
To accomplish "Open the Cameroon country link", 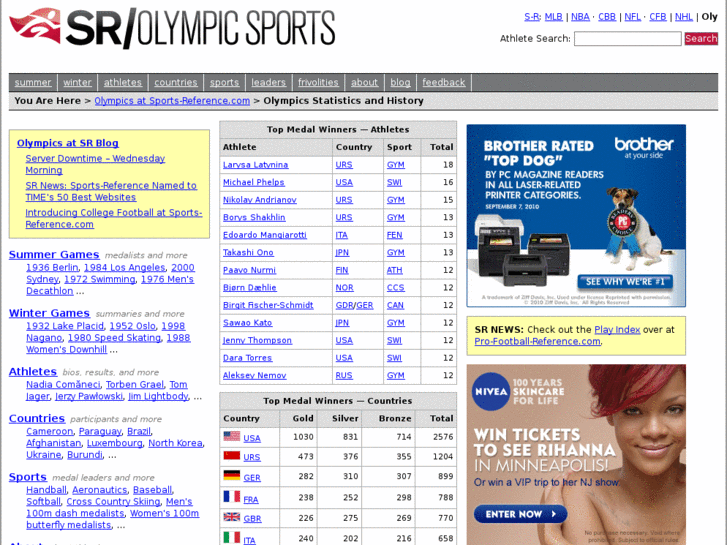I will 50,431.
